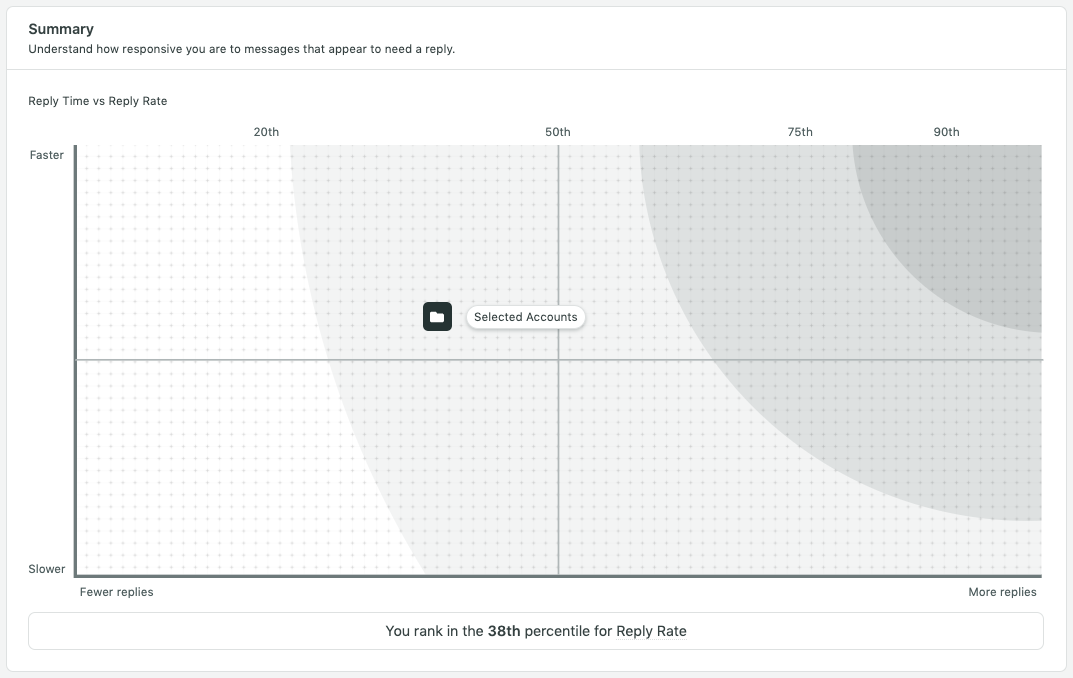1073x678 pixels.
Task: Click the Selected Accounts label pill
Action: tap(526, 317)
